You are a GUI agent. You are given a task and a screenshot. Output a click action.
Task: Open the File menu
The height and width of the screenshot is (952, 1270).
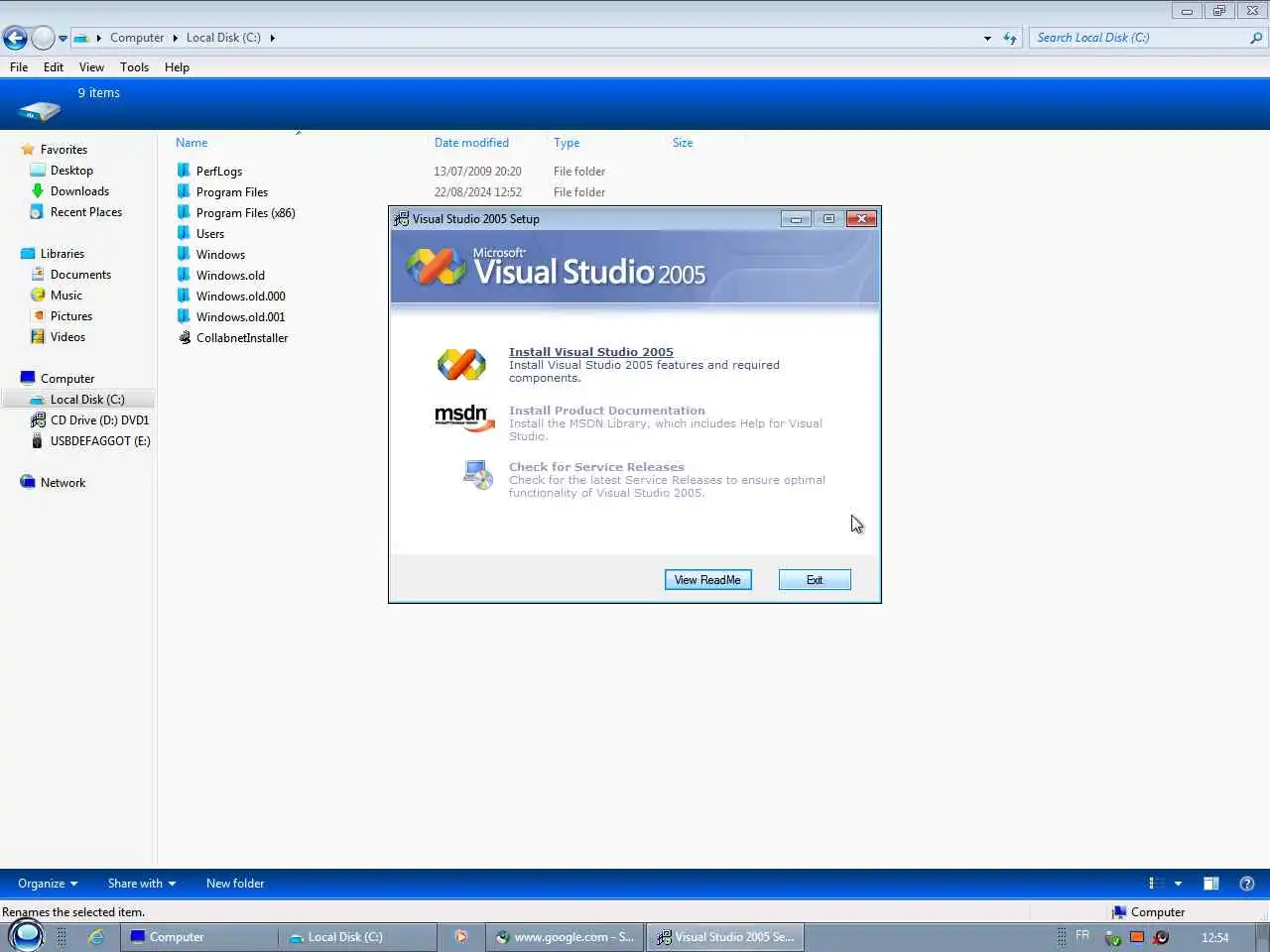19,67
